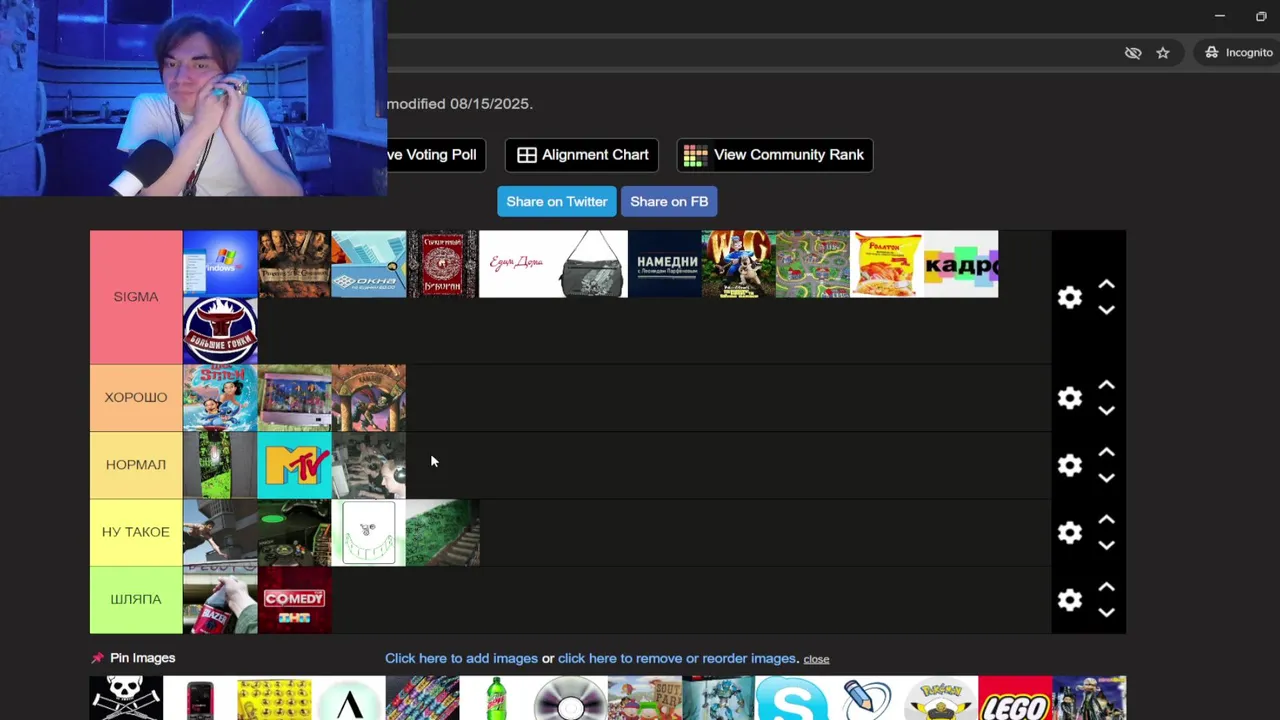This screenshot has width=1280, height=720.
Task: Pick the MTV logo image
Action: 294,465
